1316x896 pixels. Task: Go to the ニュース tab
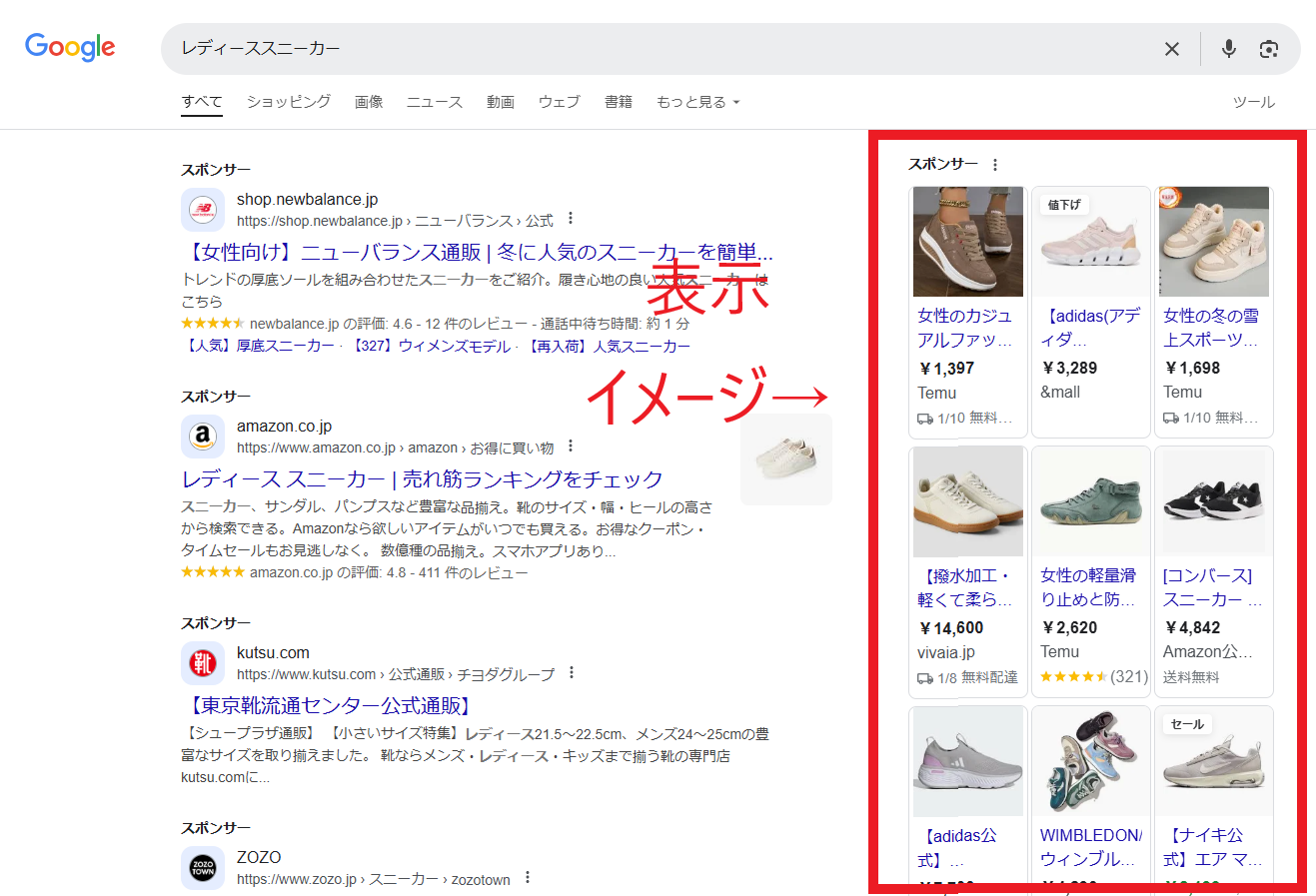[435, 102]
